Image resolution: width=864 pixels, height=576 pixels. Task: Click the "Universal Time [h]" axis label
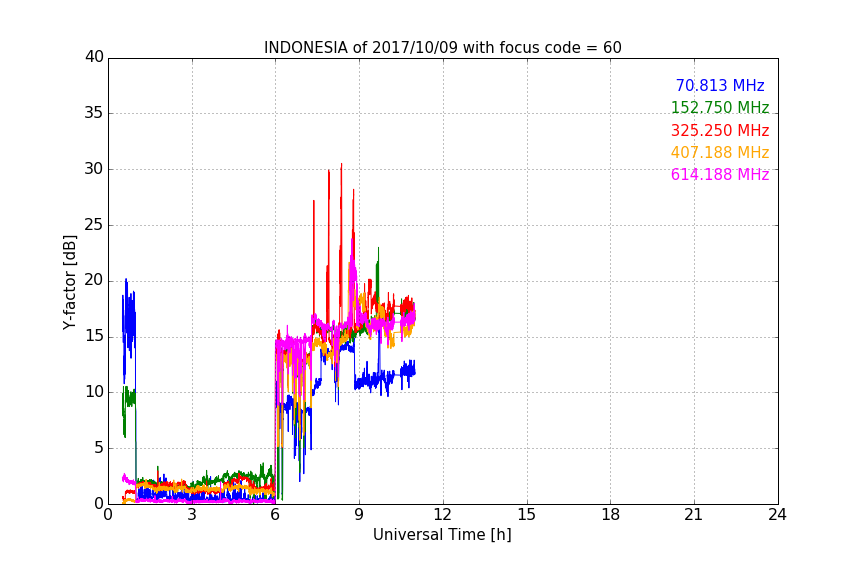(x=442, y=535)
